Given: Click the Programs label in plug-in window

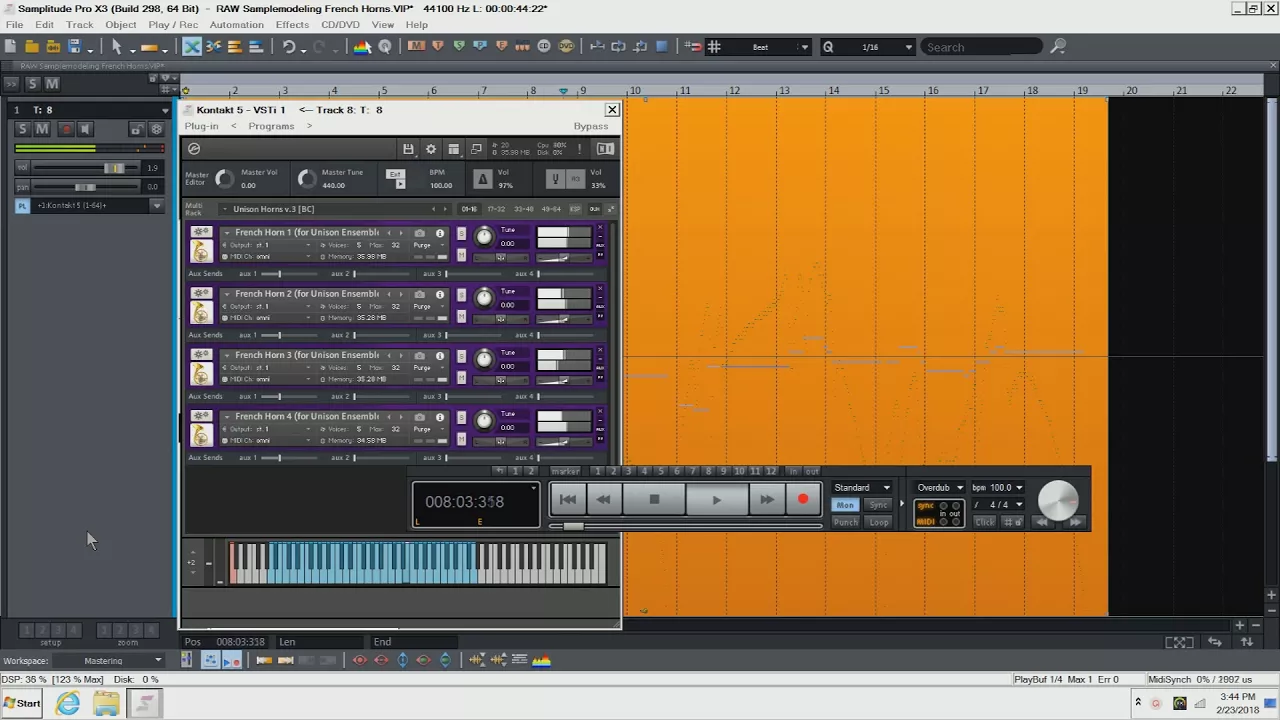Looking at the screenshot, I should pyautogui.click(x=271, y=126).
